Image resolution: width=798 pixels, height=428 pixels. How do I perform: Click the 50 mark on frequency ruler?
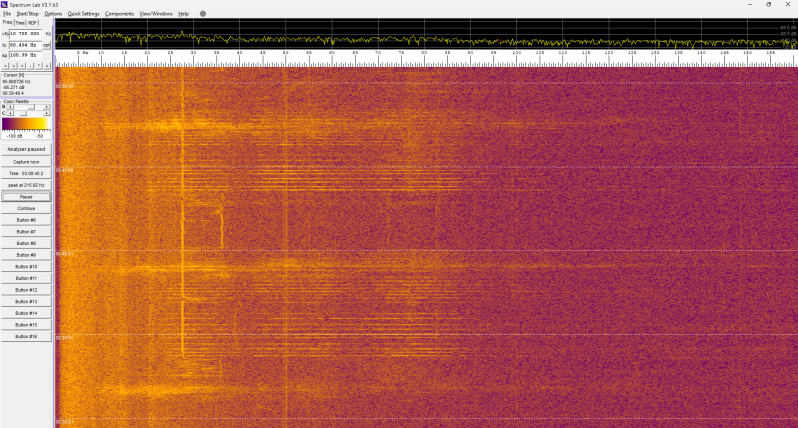pos(286,52)
